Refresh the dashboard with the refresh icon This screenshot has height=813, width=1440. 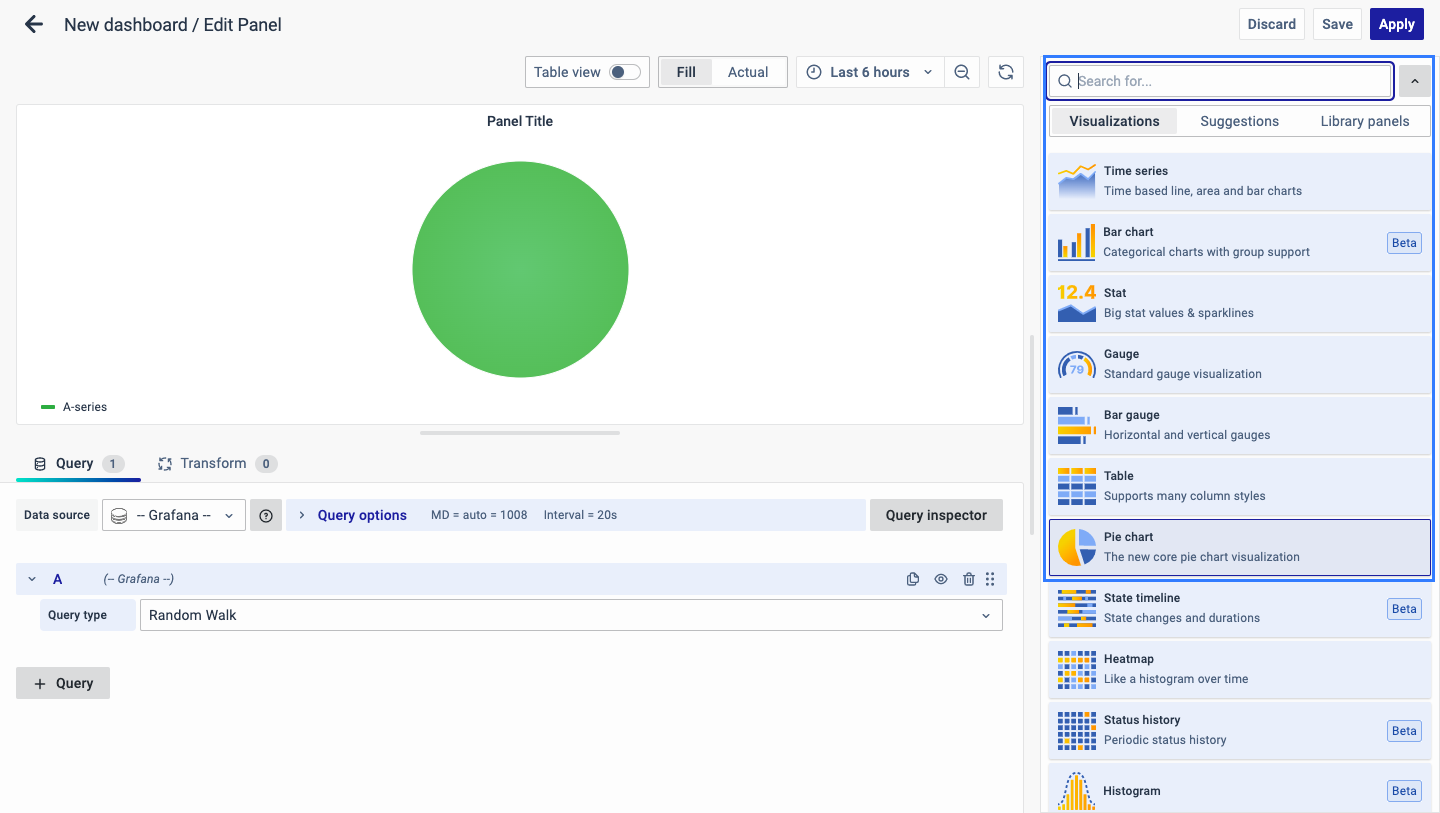click(x=1006, y=72)
